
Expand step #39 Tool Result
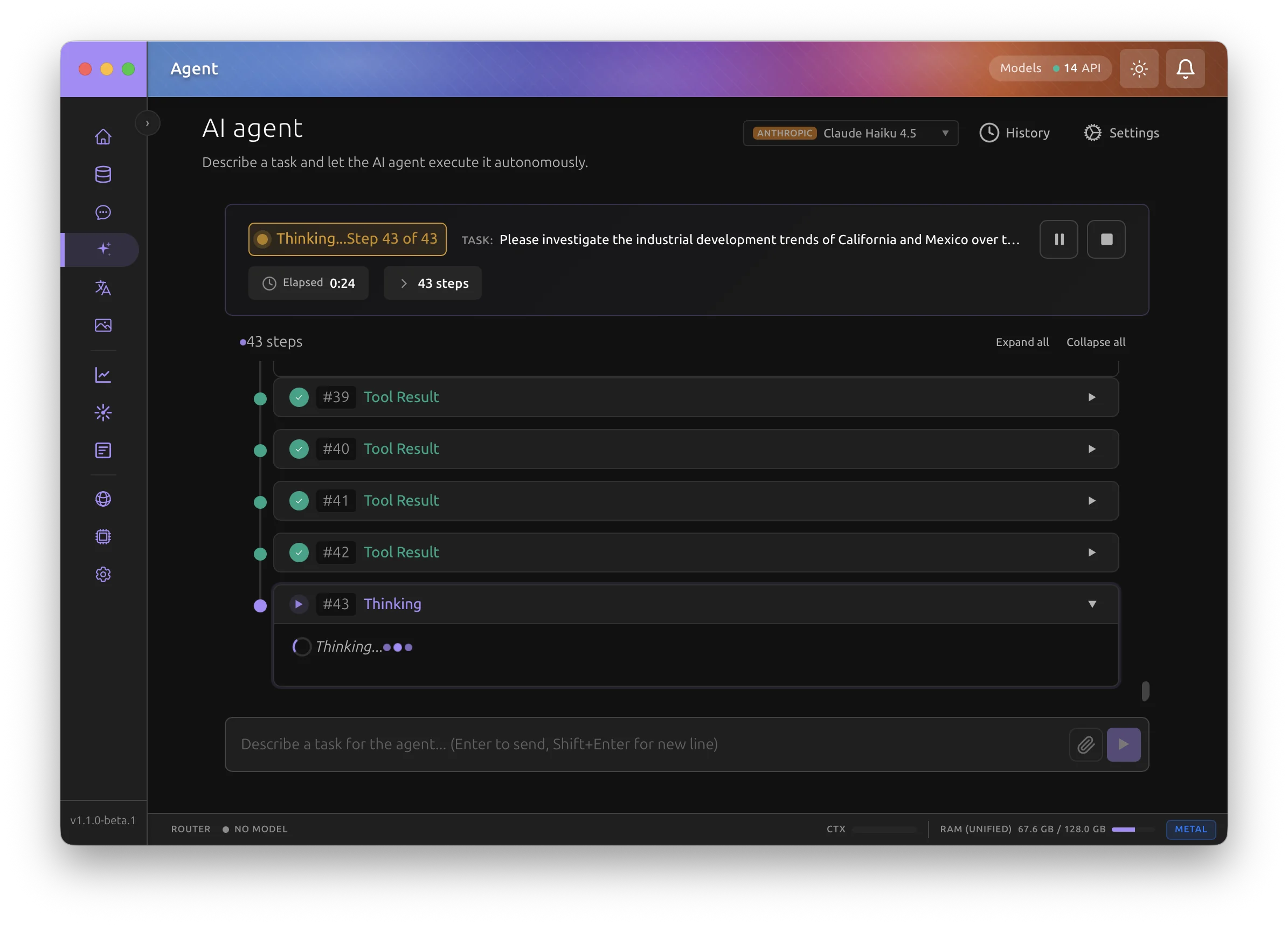(x=1091, y=397)
